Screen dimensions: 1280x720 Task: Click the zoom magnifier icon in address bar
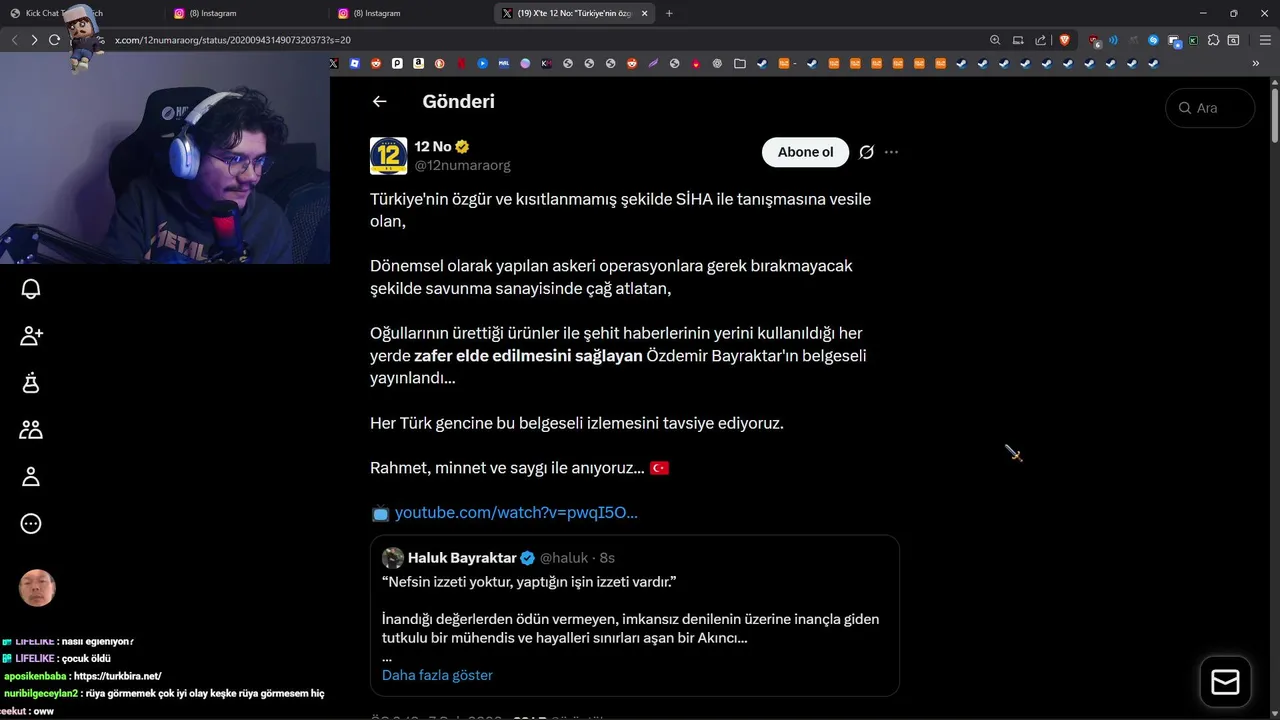(995, 40)
